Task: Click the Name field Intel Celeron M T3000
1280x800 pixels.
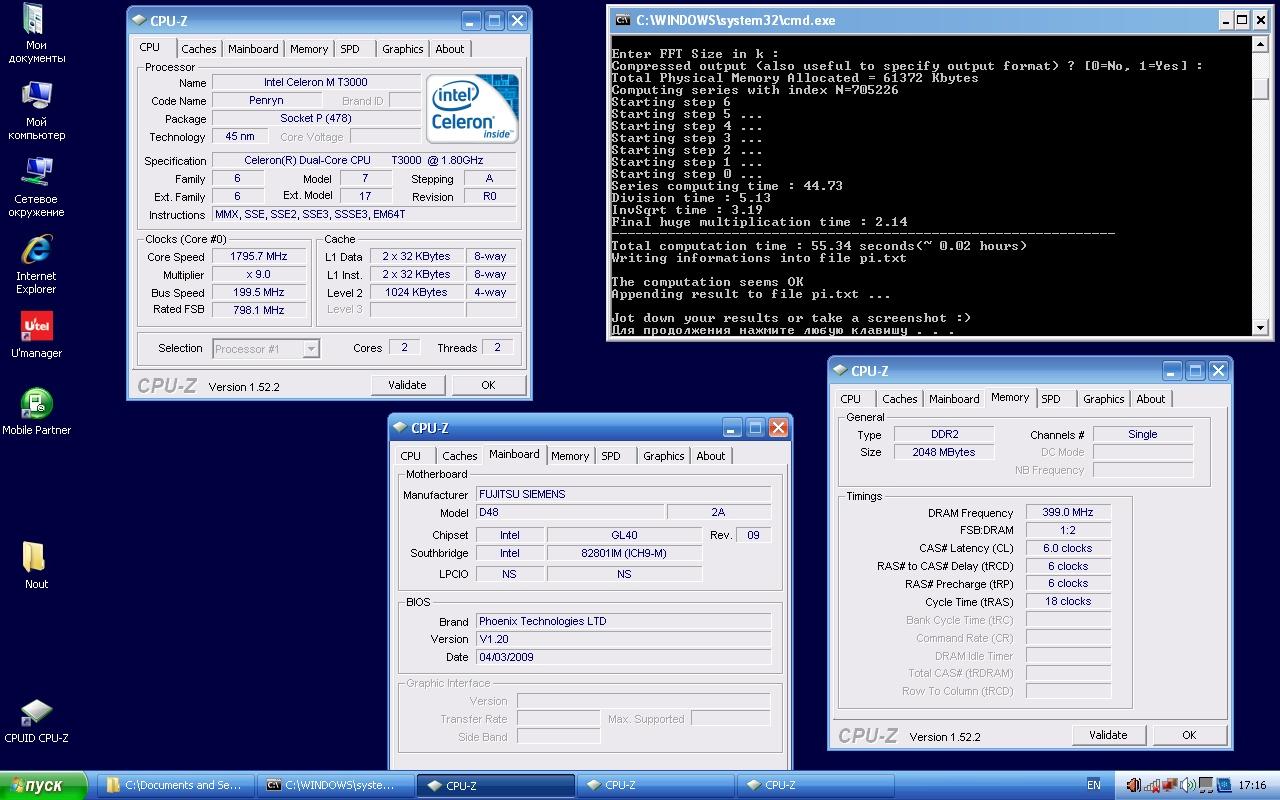Action: (316, 83)
